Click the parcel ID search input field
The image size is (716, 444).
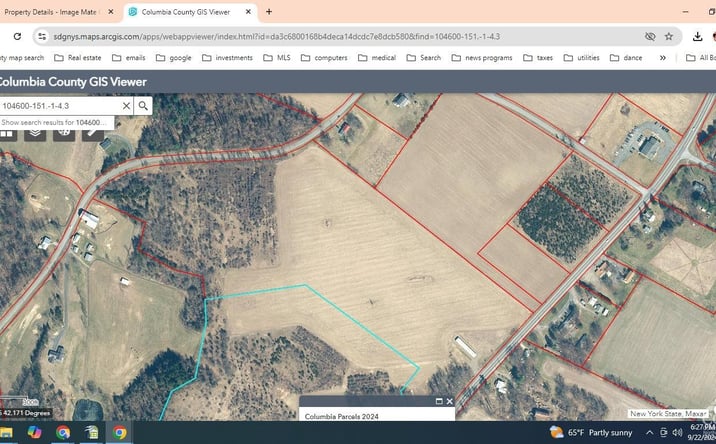[60, 106]
